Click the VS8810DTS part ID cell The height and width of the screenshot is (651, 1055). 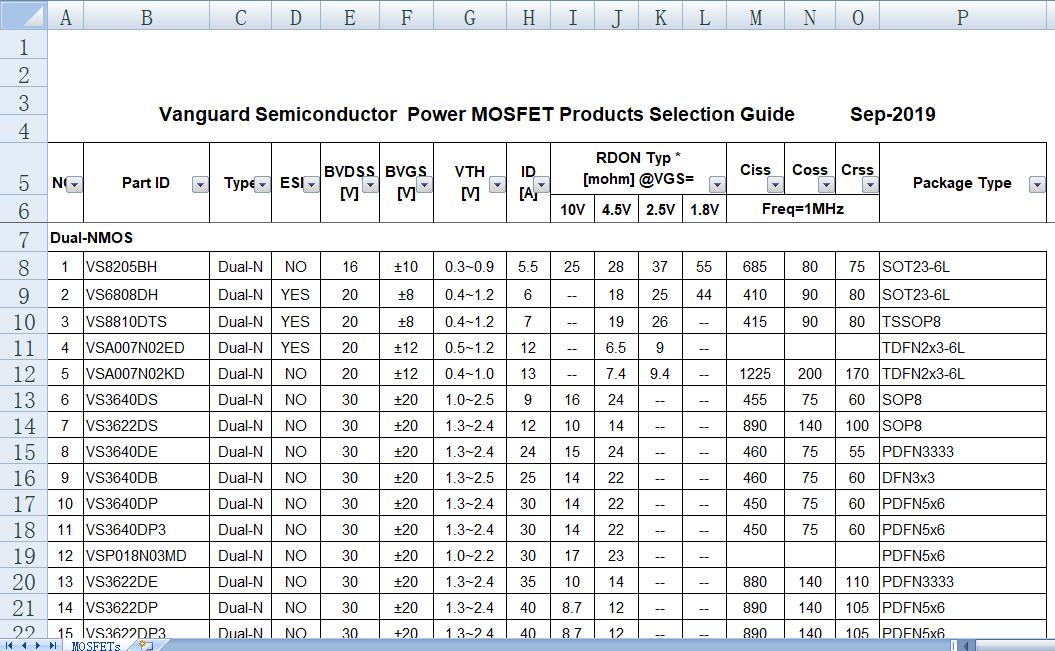[x=147, y=321]
